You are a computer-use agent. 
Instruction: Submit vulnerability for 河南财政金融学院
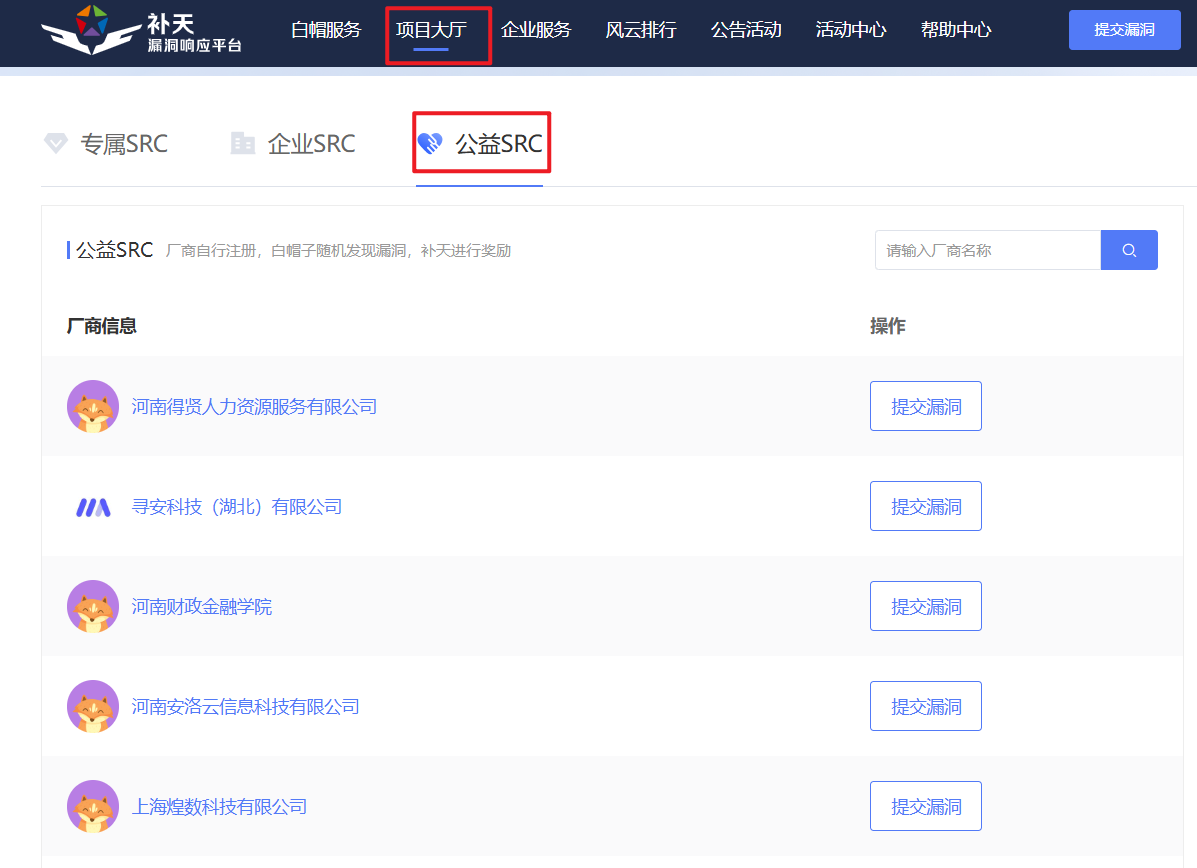[926, 606]
